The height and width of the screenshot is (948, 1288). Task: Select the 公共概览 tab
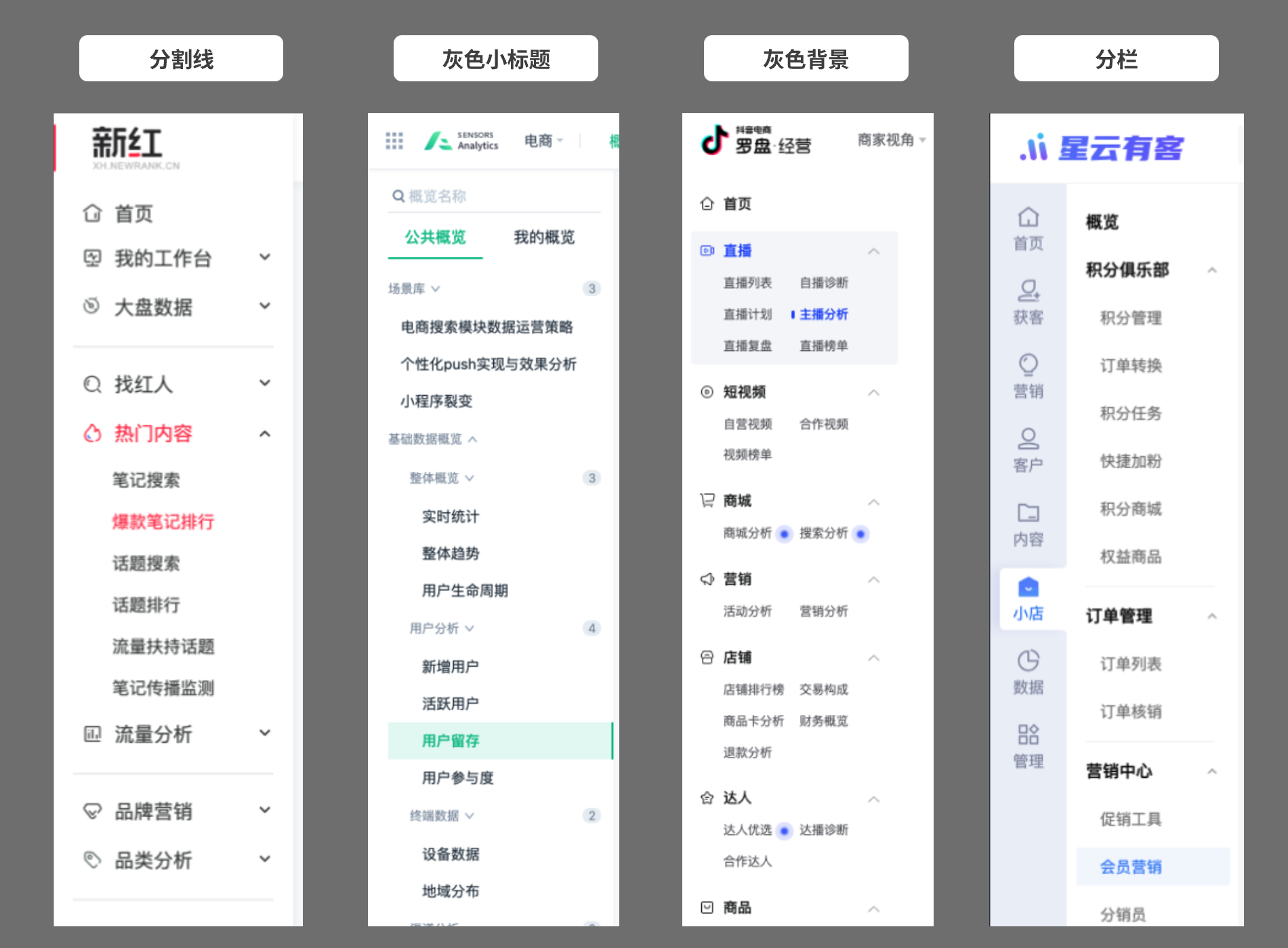[x=434, y=237]
